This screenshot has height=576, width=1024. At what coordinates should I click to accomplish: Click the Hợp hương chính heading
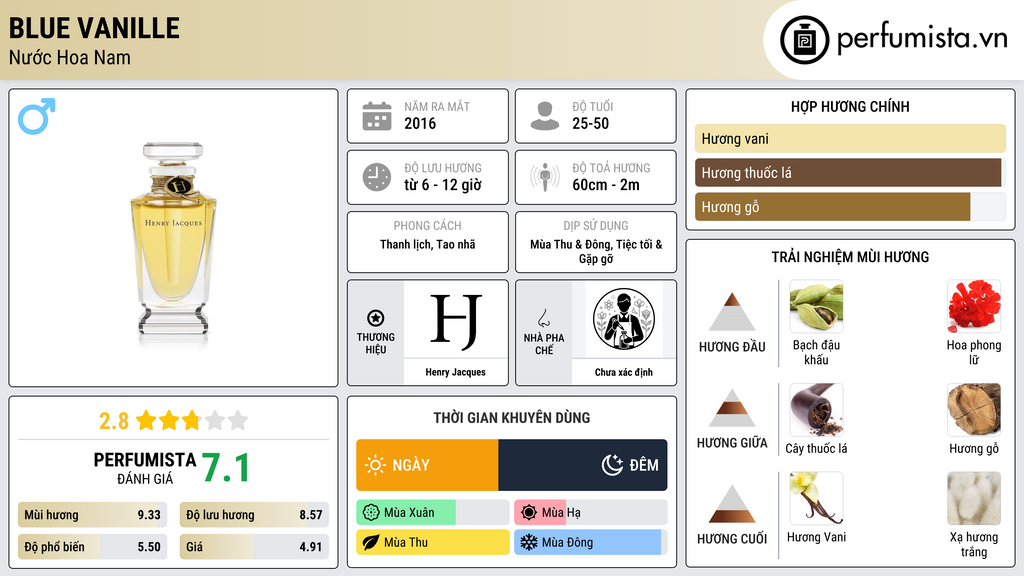[850, 106]
